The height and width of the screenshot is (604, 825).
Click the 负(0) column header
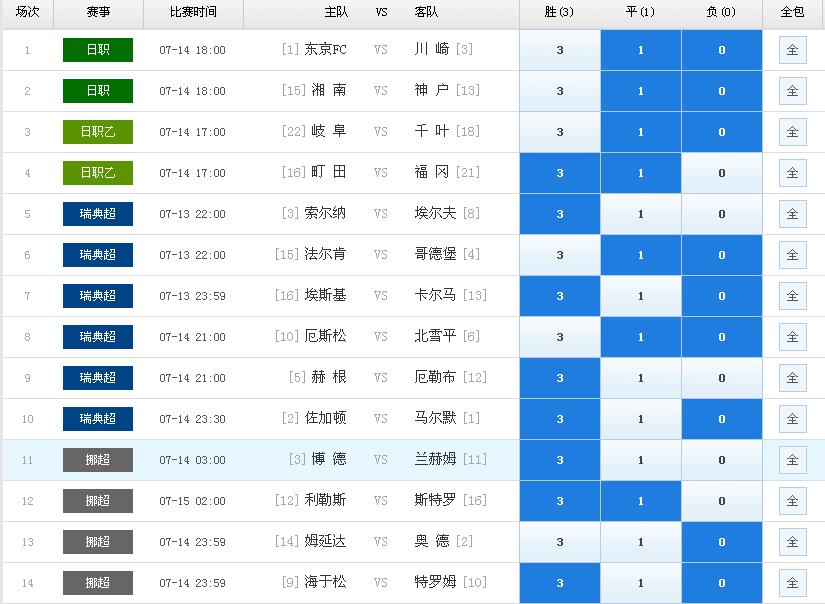coord(721,12)
